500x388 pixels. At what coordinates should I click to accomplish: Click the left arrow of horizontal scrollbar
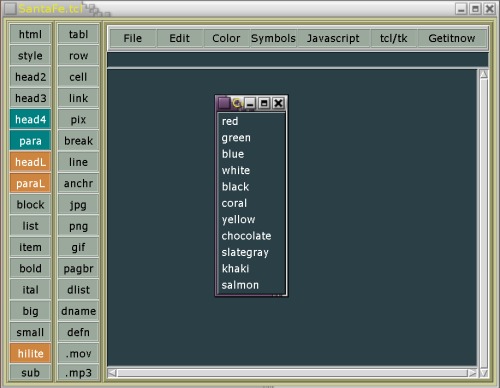tap(112, 373)
